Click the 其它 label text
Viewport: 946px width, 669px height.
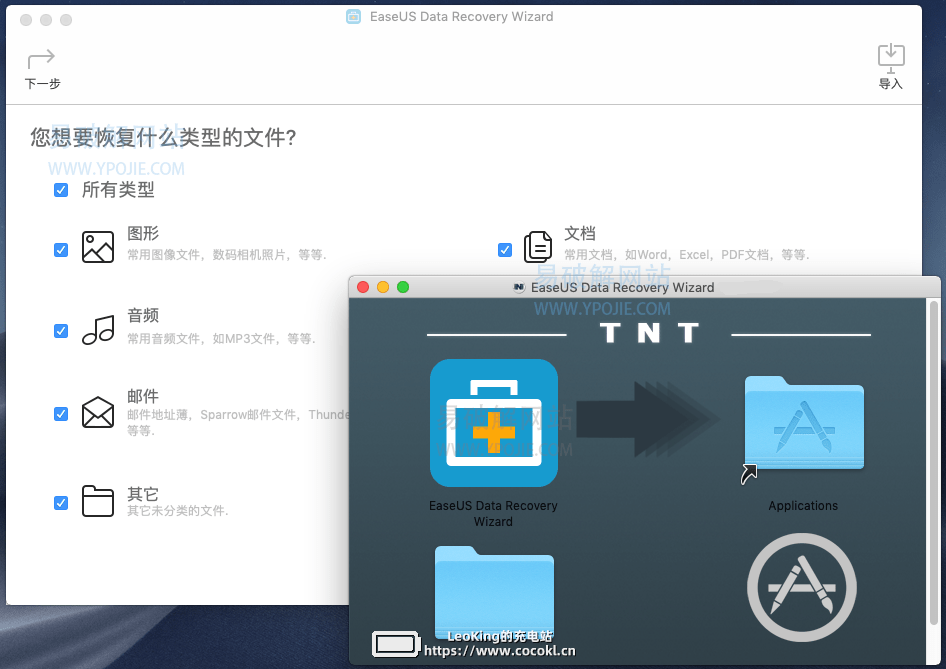[x=143, y=494]
